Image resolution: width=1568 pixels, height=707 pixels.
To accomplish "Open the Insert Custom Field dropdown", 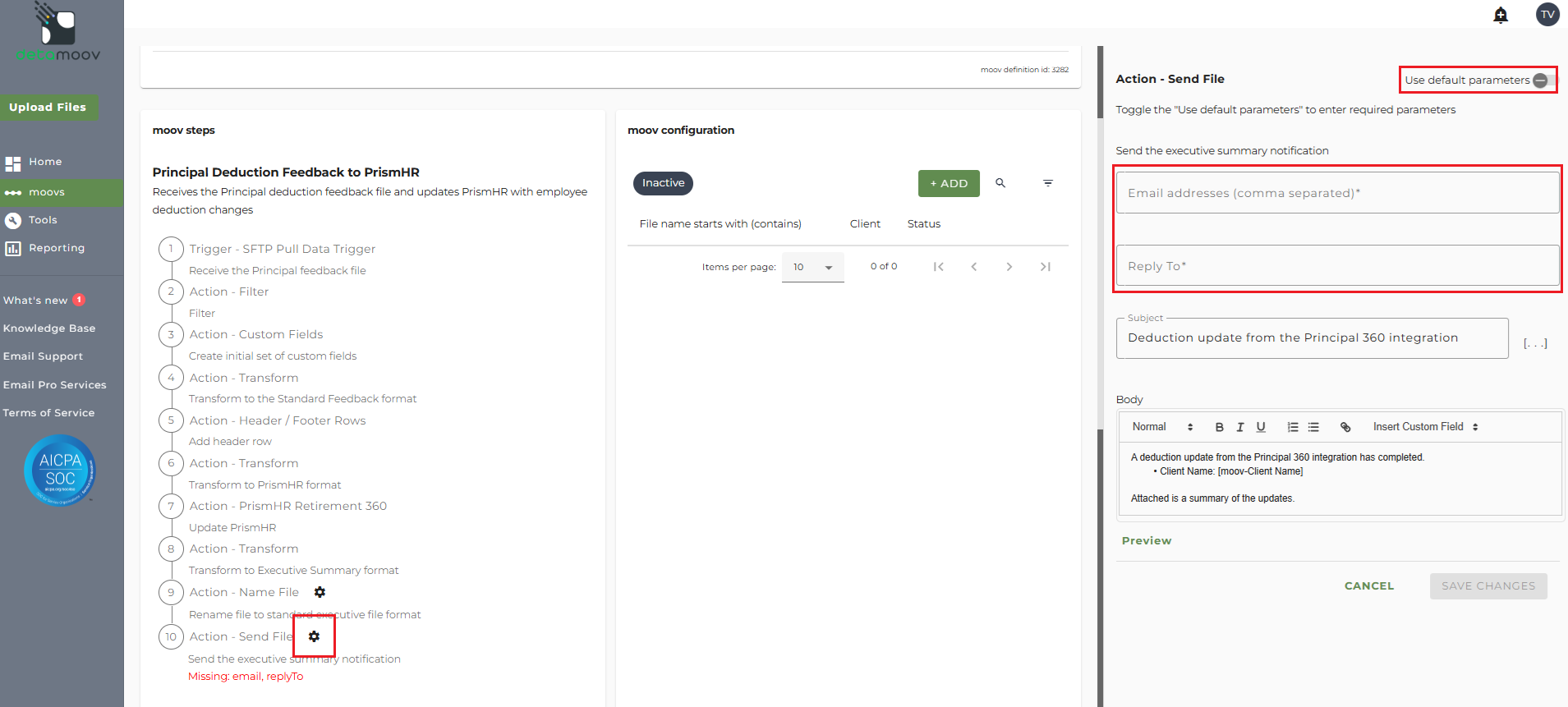I will 1426,427.
